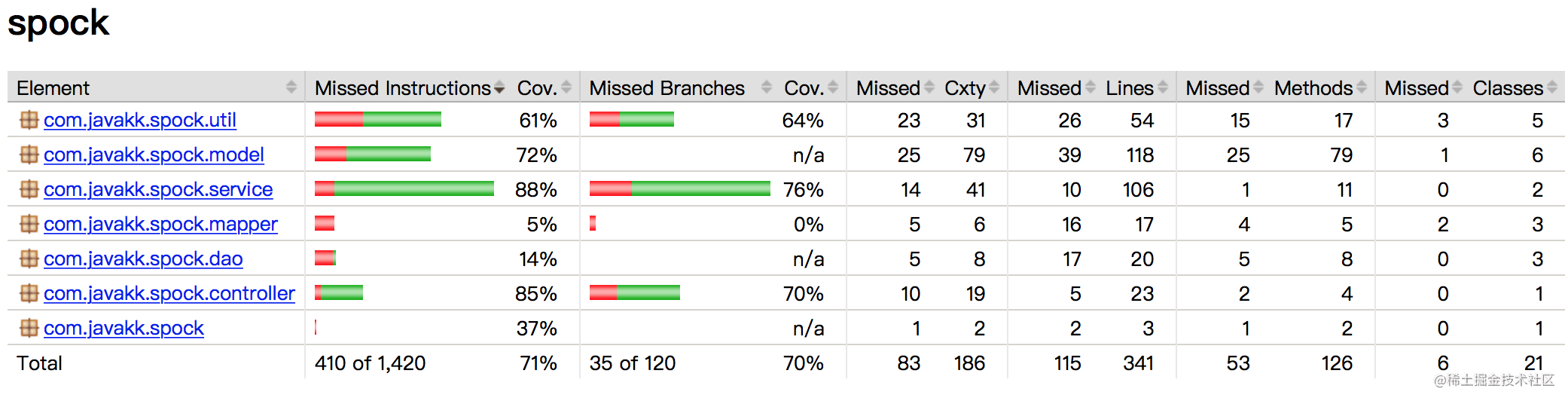Open the com.javakk.spock.mapper package link
The width and height of the screenshot is (1568, 401).
160,224
